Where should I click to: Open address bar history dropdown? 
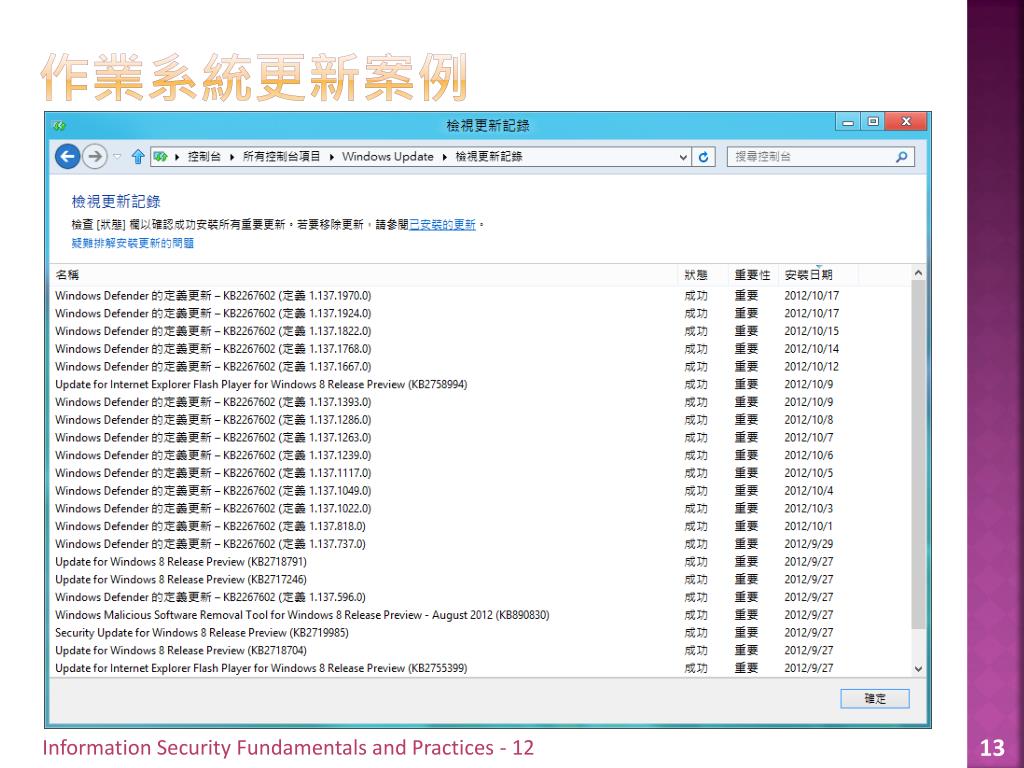[x=682, y=157]
